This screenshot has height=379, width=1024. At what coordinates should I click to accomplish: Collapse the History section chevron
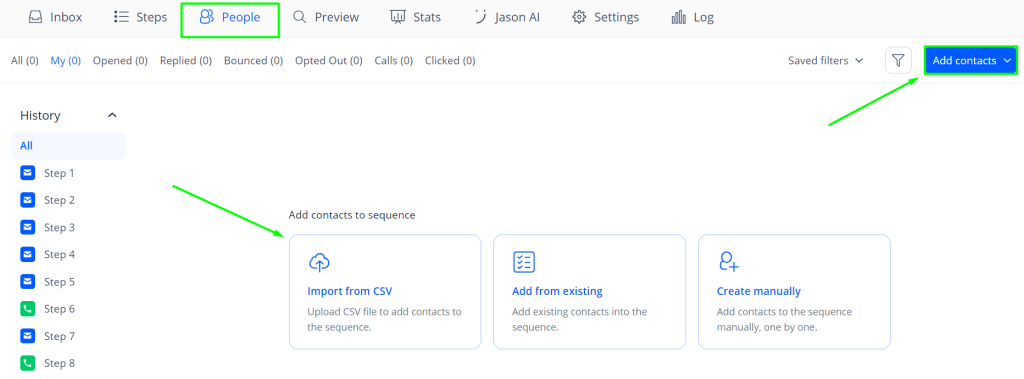point(112,116)
